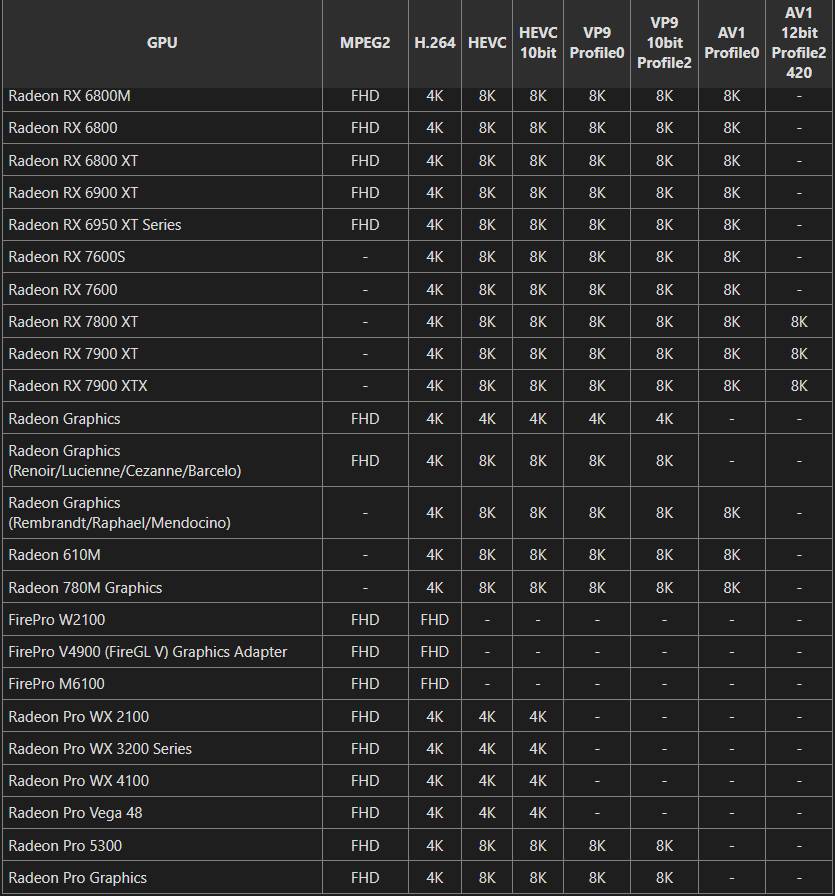Select the Radeon RX 6800 row name
This screenshot has width=835, height=896.
pyautogui.click(x=63, y=128)
